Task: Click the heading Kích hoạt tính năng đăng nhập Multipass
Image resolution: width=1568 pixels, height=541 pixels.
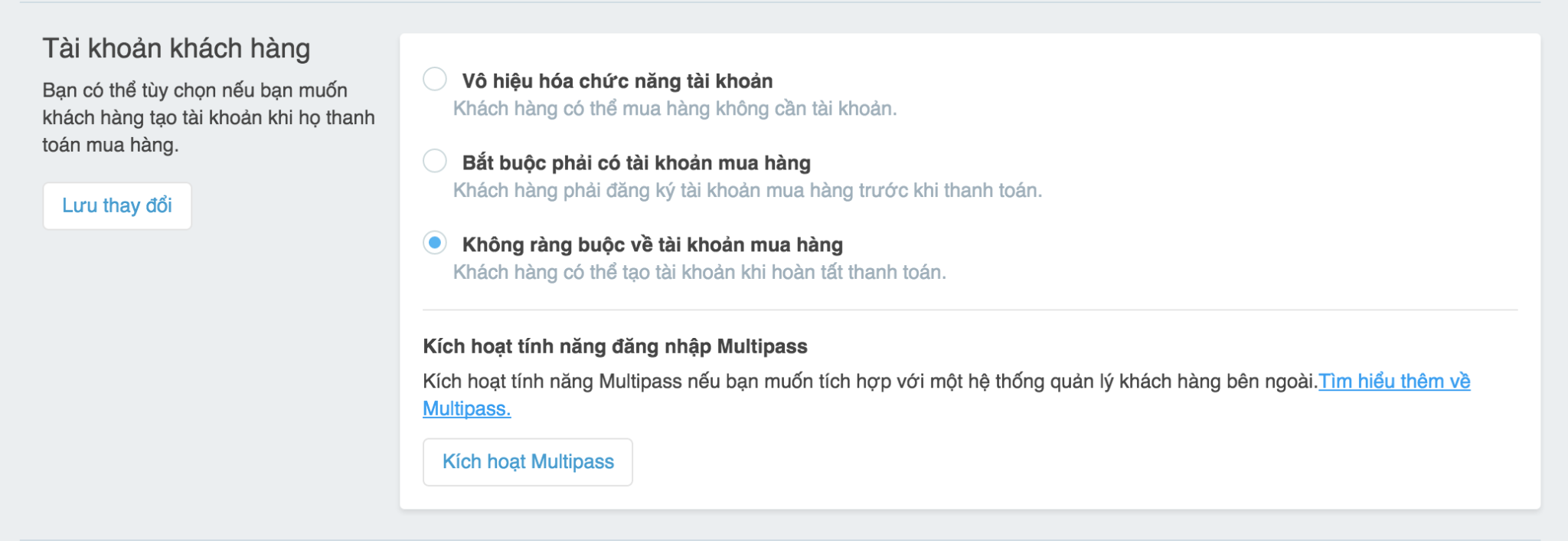Action: click(x=615, y=346)
